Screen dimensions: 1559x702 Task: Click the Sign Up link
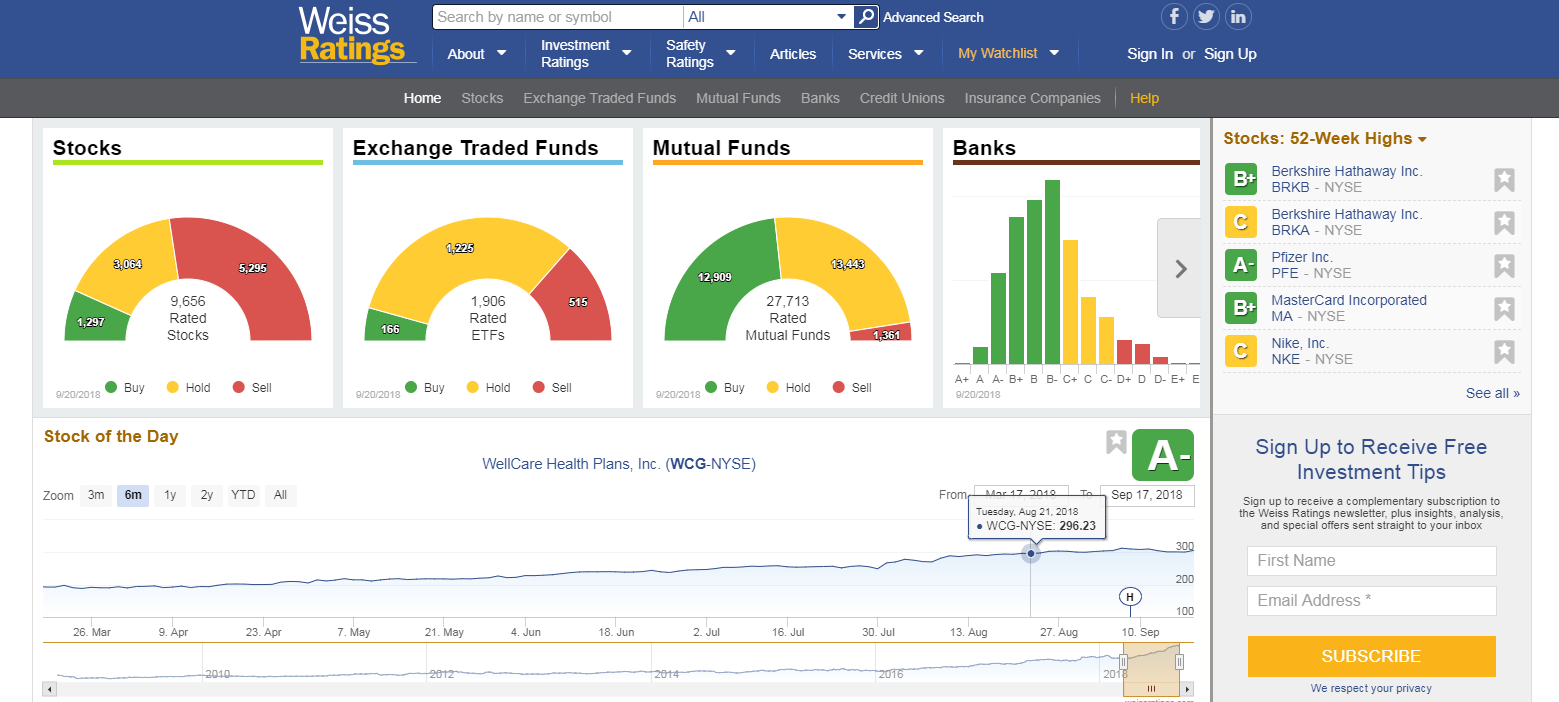(1230, 54)
